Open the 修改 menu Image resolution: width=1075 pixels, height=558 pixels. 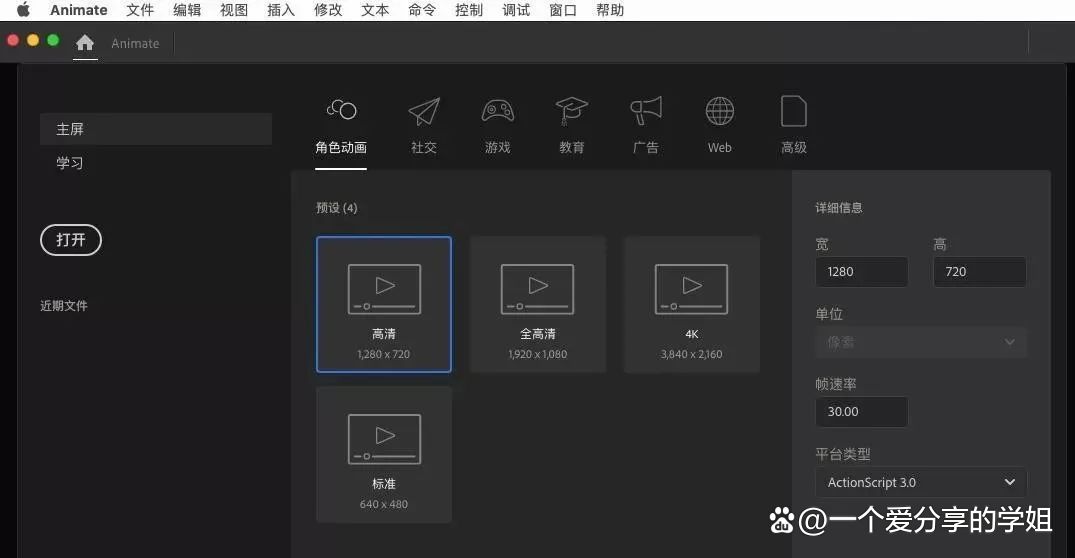click(x=328, y=10)
